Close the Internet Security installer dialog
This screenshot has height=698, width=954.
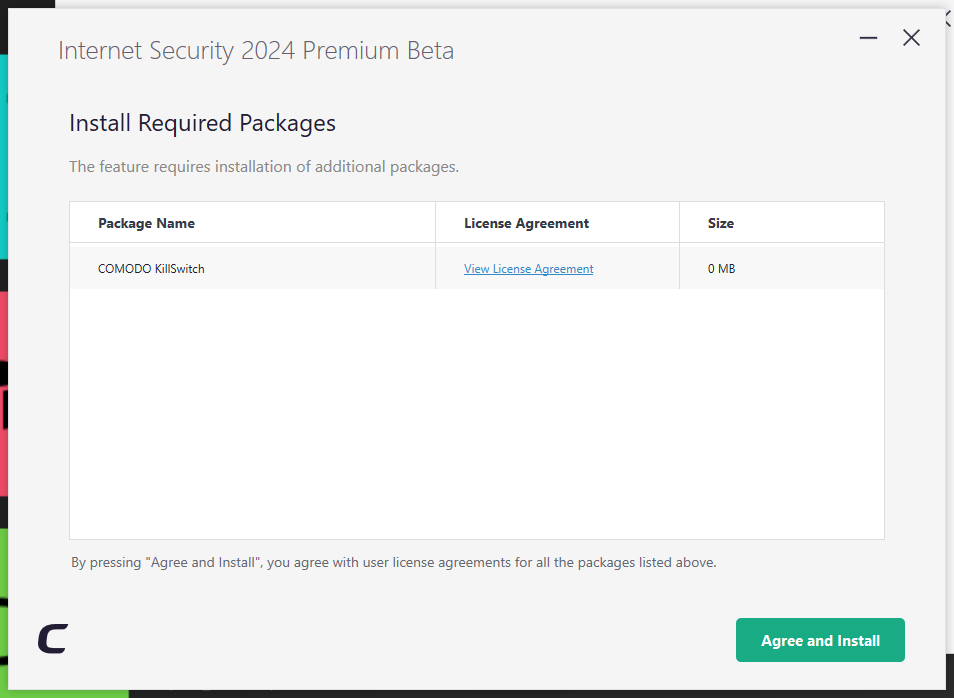(911, 38)
